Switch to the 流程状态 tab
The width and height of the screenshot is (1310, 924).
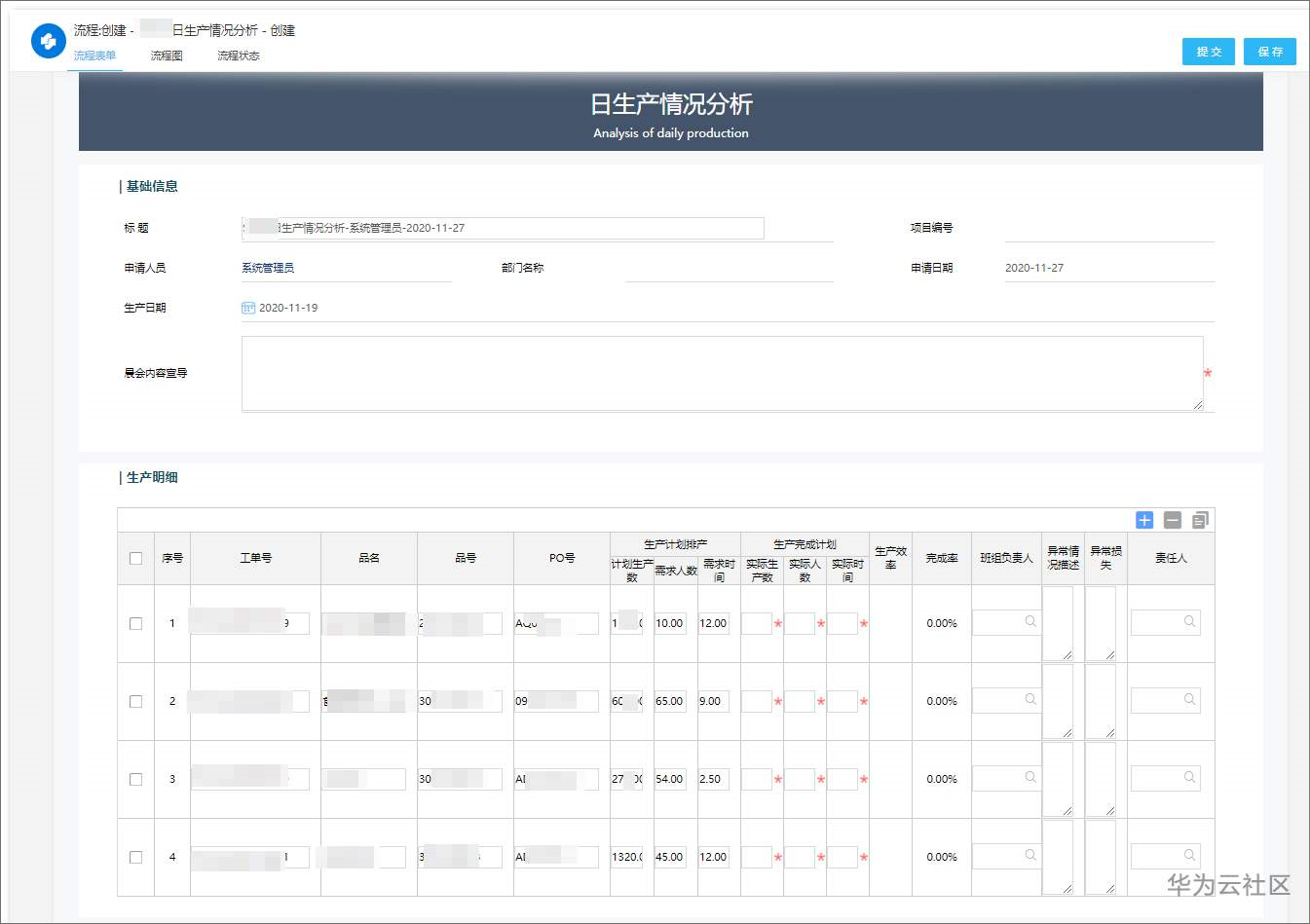tap(239, 55)
